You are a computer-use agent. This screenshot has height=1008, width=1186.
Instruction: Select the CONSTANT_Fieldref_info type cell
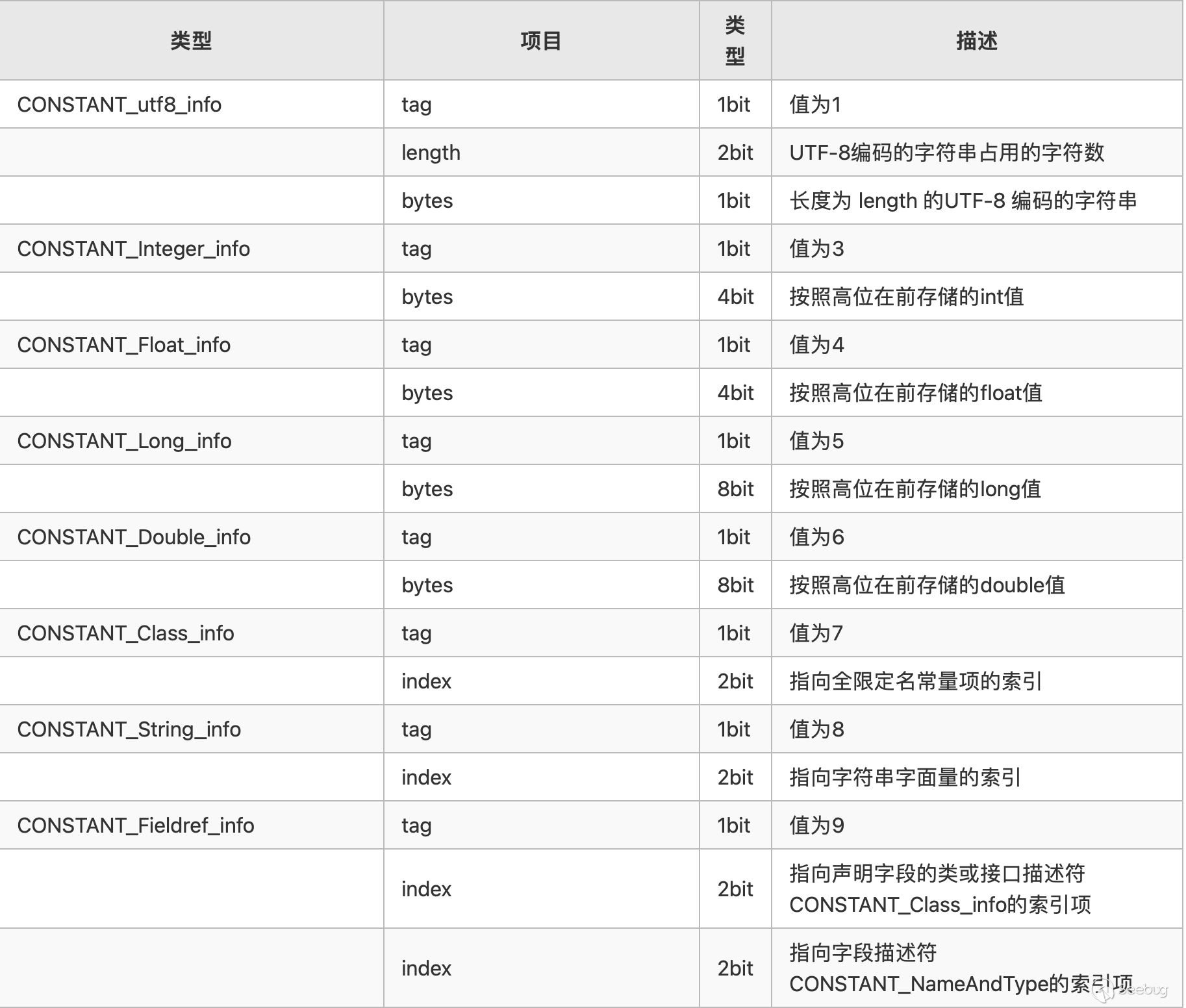(136, 825)
